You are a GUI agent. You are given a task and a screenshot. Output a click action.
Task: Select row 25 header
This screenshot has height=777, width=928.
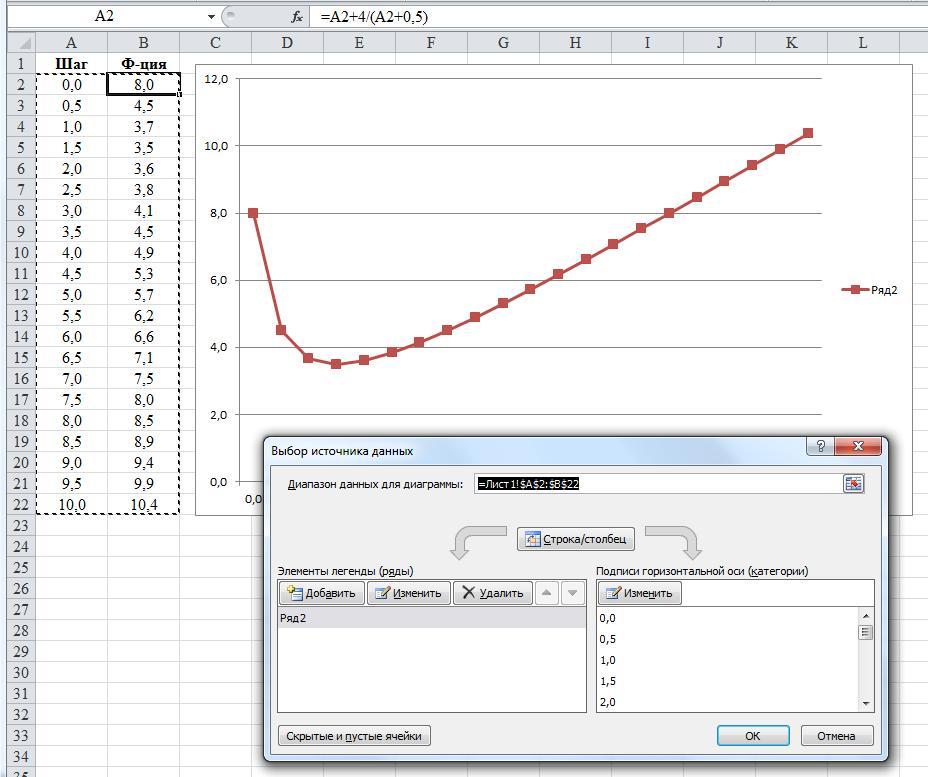(21, 568)
